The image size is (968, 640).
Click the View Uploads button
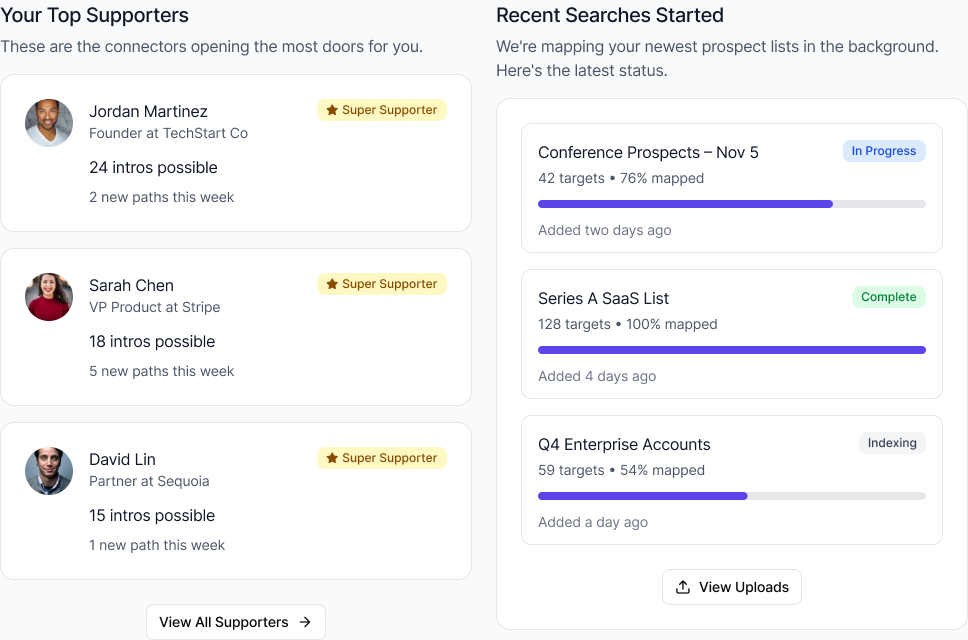click(731, 587)
